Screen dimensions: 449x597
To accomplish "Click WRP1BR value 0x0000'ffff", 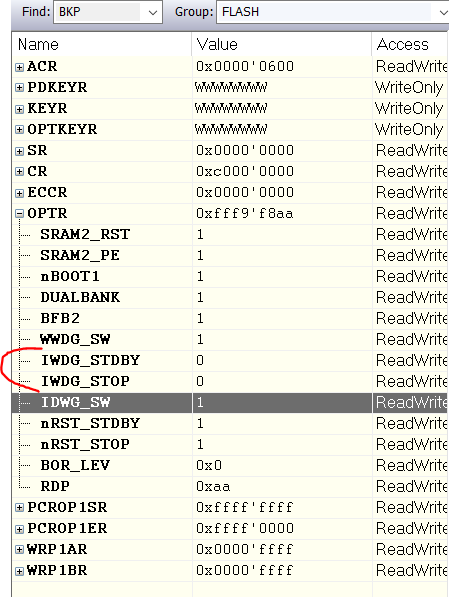I will pyautogui.click(x=245, y=571).
